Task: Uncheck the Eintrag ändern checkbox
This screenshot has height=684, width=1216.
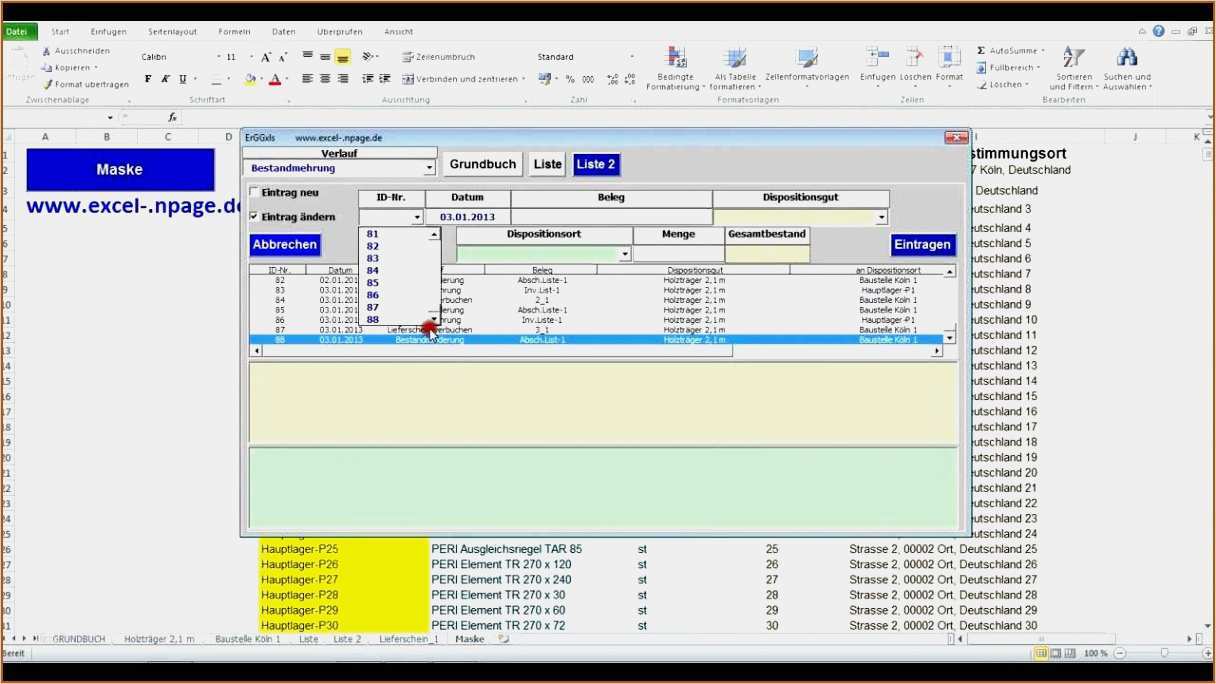Action: [253, 217]
